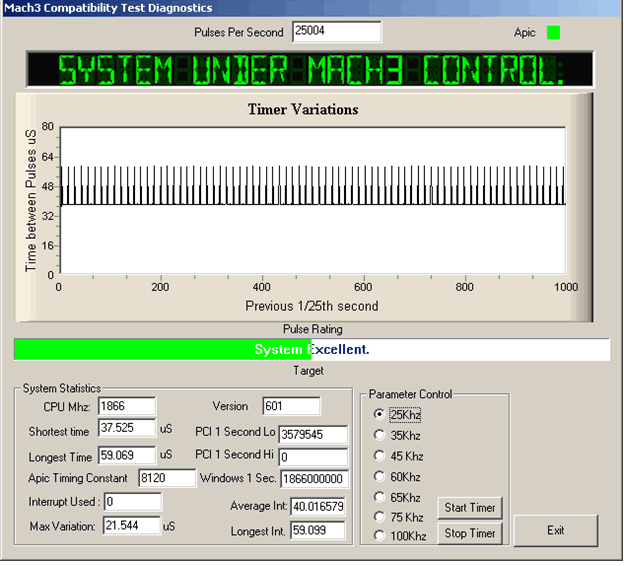Click the Max Variation field
The height and width of the screenshot is (566, 624).
tap(132, 526)
